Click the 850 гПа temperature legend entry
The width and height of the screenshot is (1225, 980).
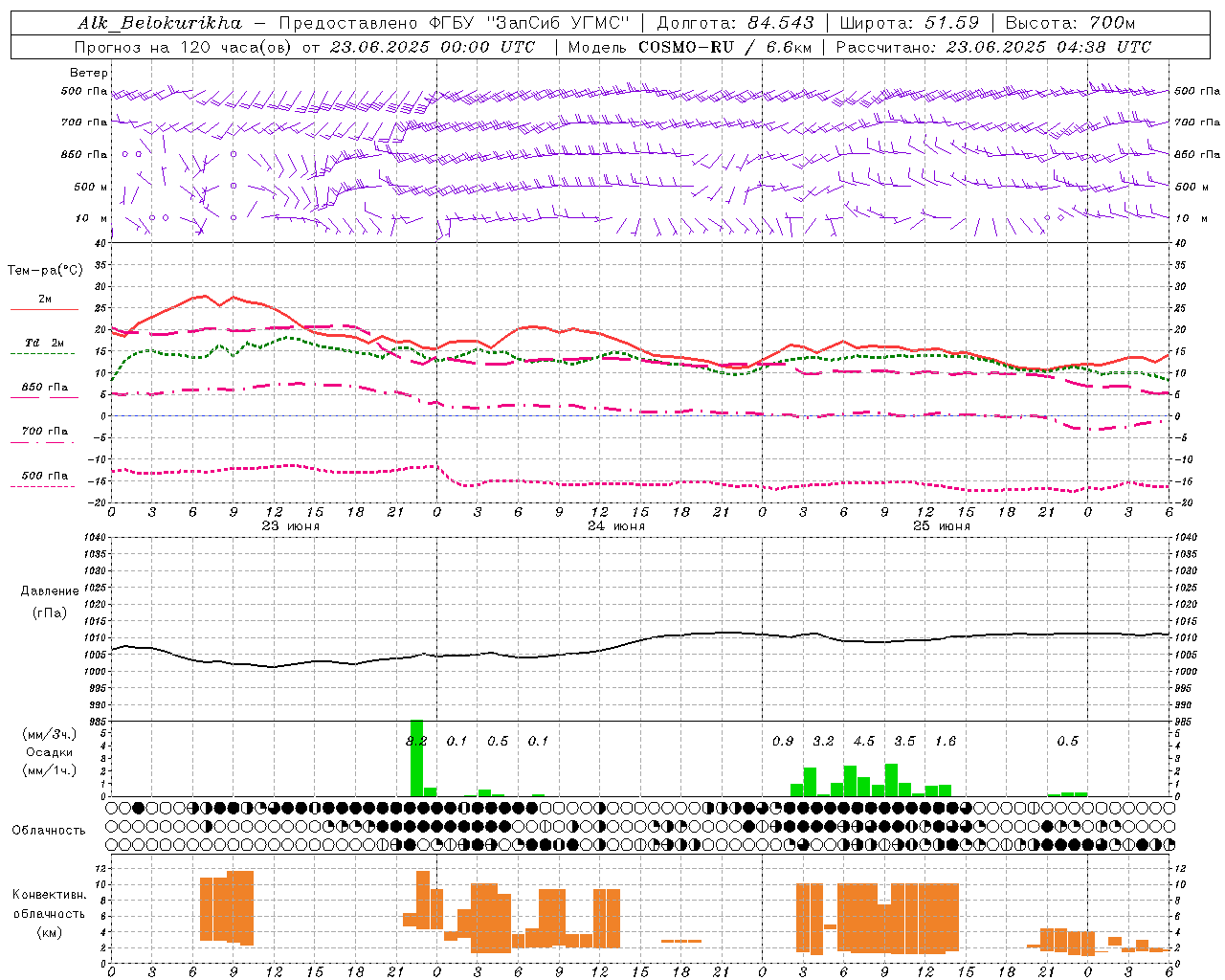tap(44, 388)
